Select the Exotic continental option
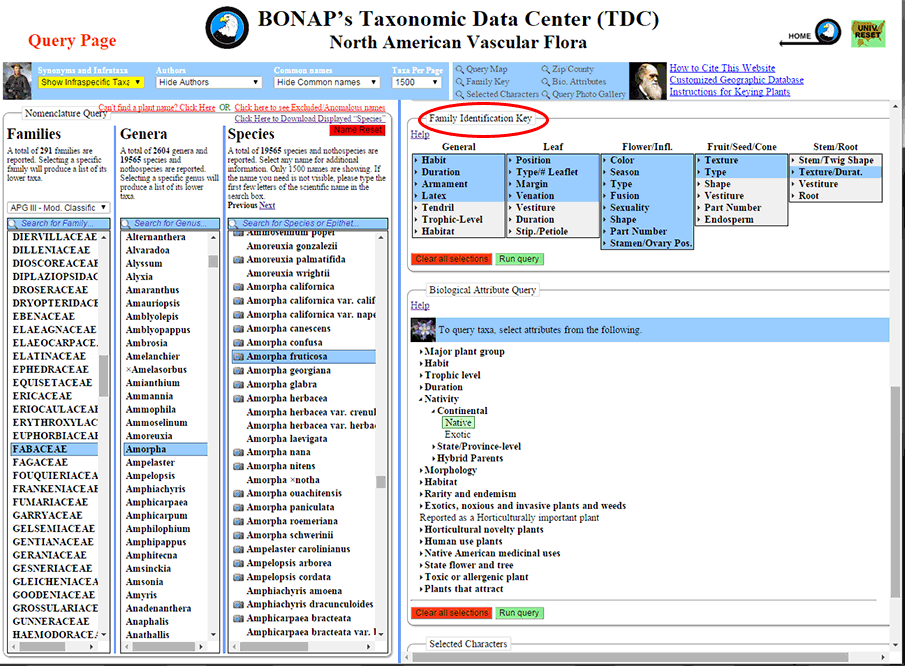The height and width of the screenshot is (666, 905). pos(458,435)
